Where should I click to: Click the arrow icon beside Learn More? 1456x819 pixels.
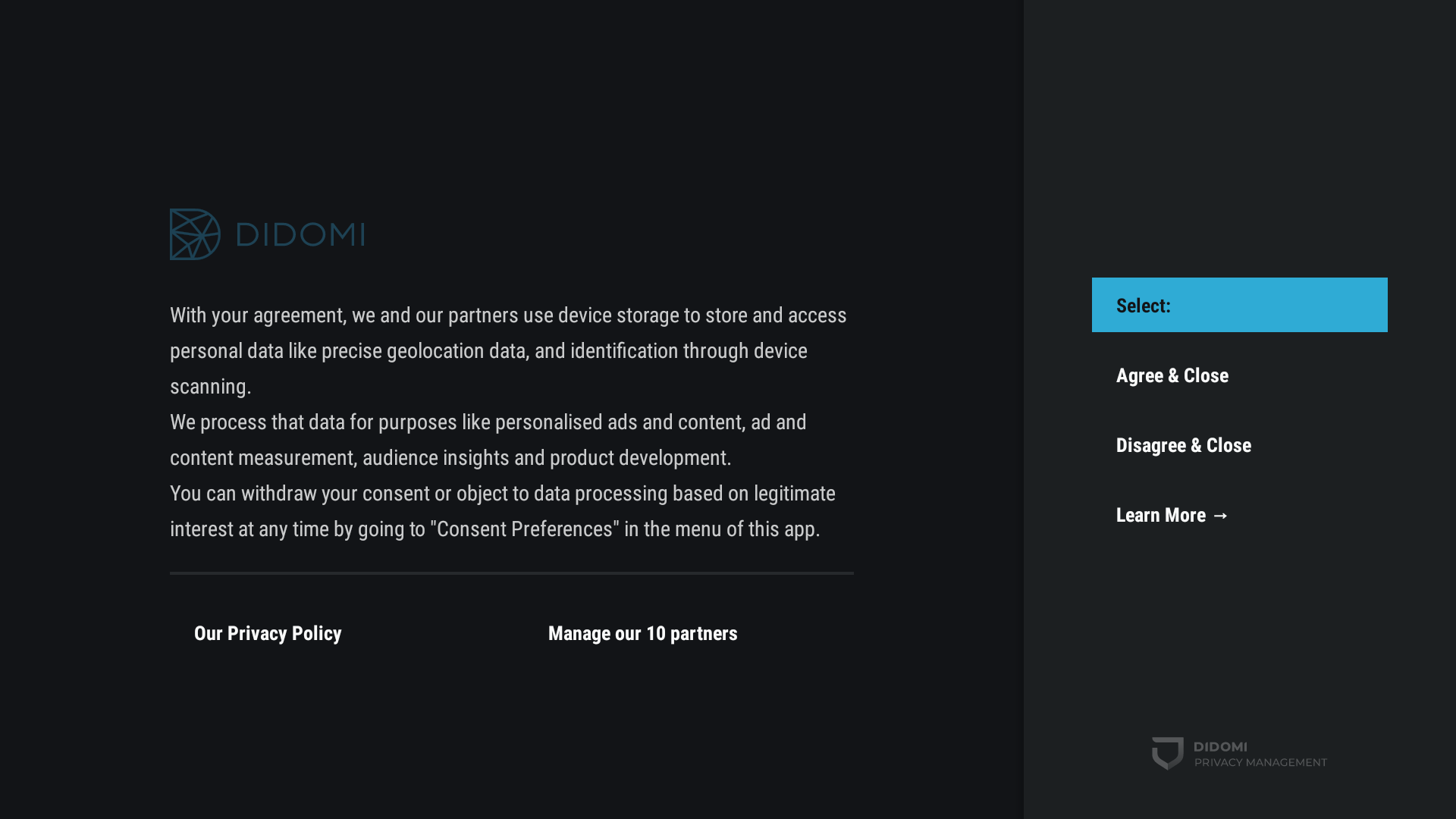point(1220,516)
